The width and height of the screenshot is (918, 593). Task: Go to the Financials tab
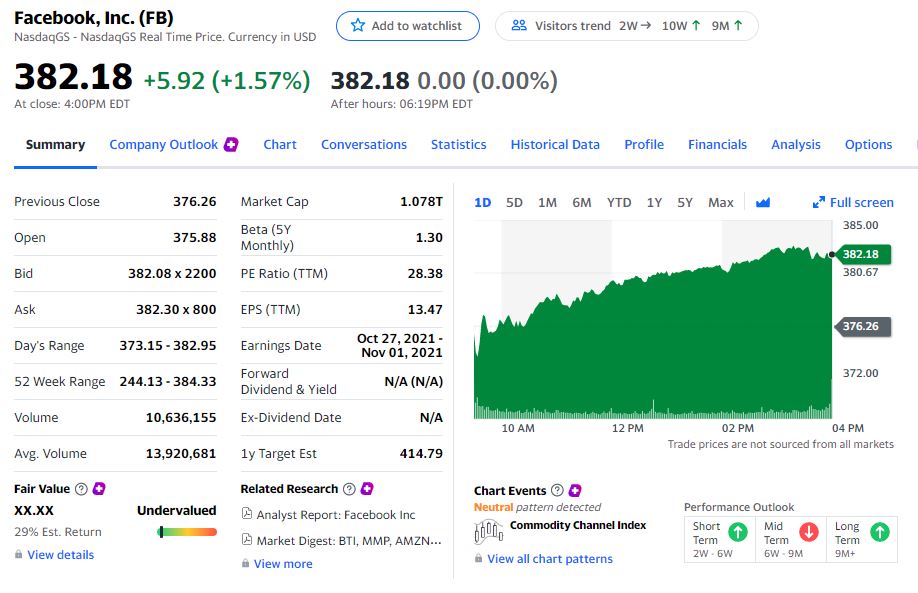717,145
